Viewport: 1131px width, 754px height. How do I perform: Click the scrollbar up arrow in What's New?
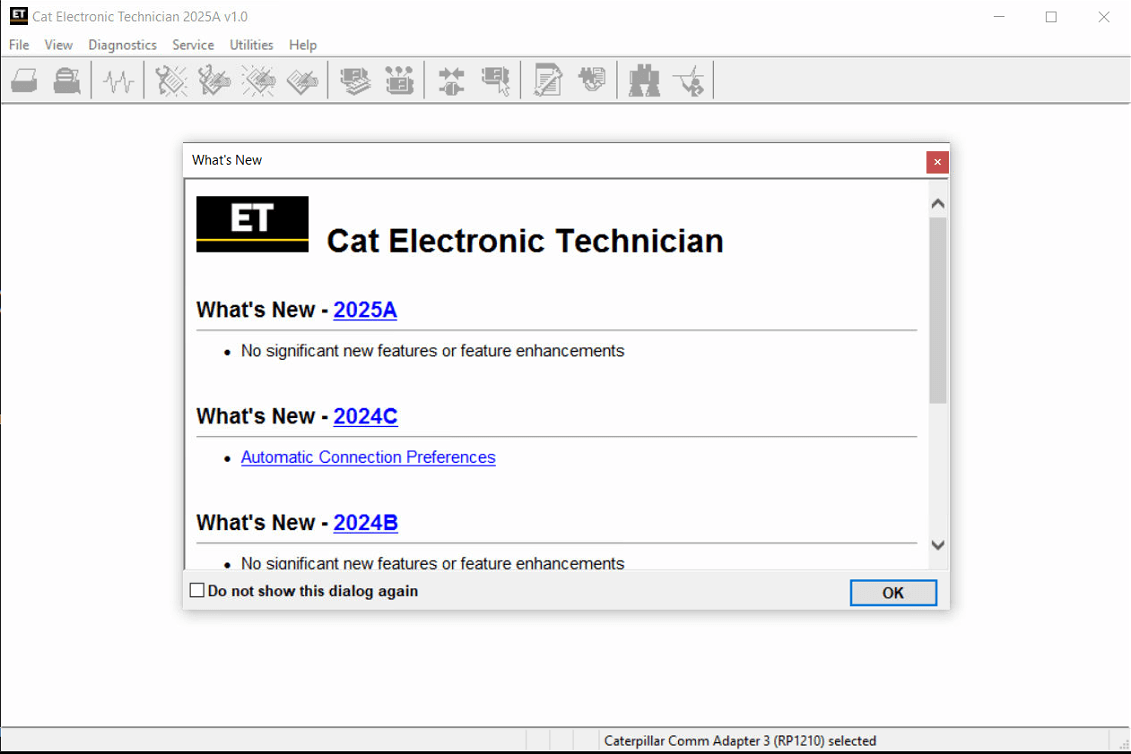point(937,204)
